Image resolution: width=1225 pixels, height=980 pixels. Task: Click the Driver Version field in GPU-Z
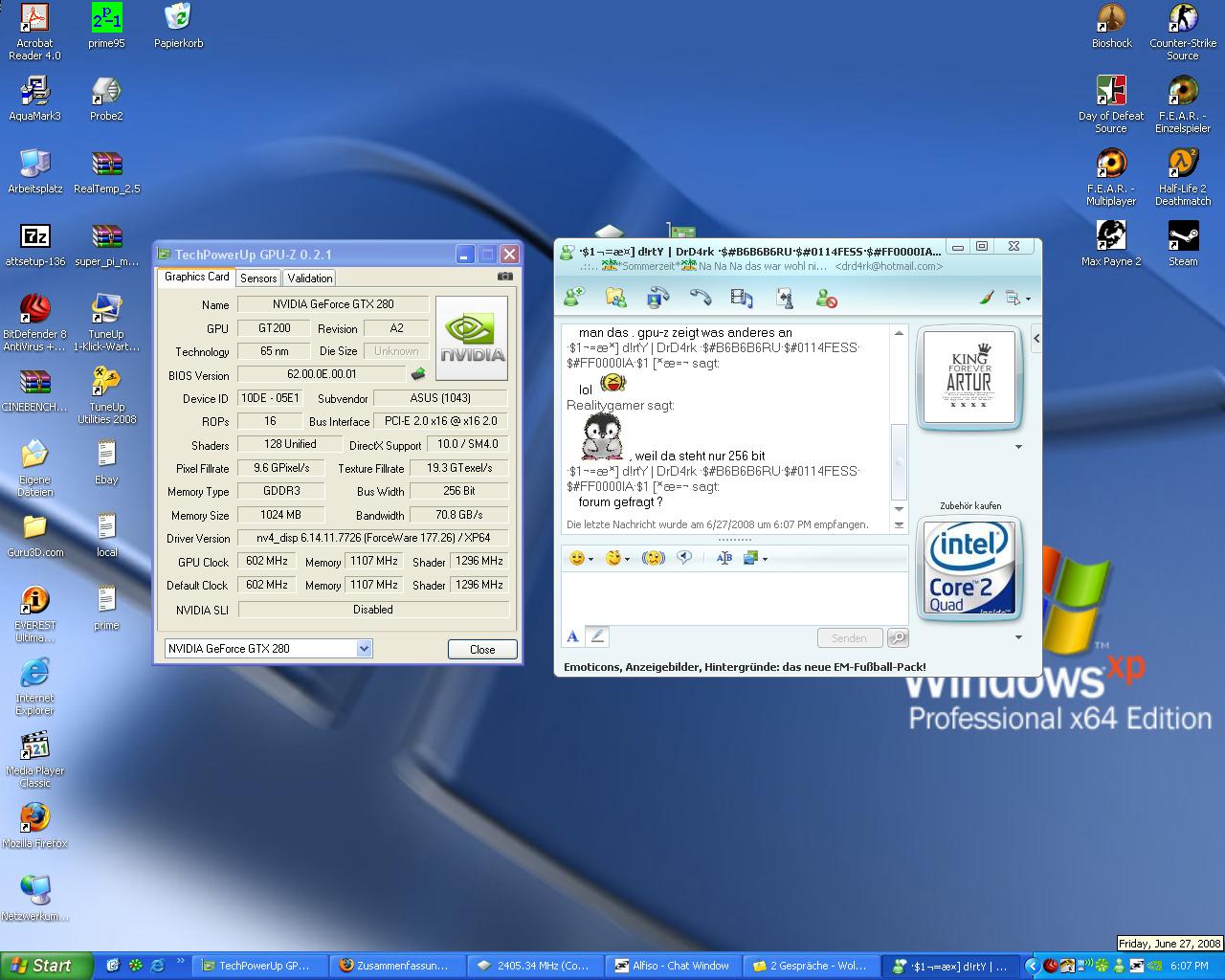[x=373, y=538]
